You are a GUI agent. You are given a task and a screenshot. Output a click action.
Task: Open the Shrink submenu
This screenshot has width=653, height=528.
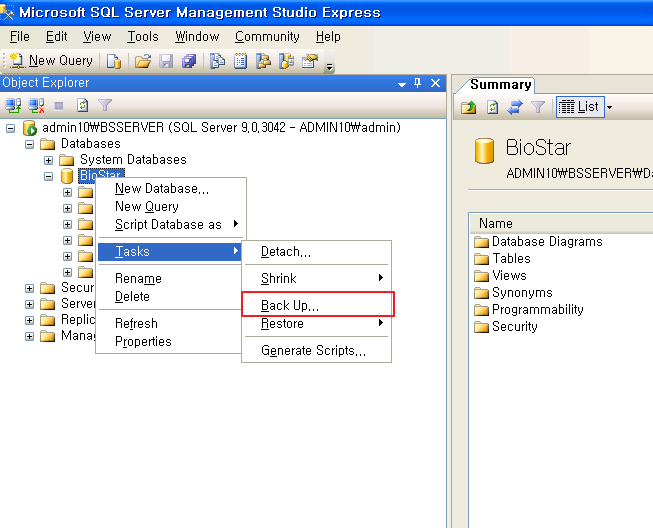pos(317,278)
